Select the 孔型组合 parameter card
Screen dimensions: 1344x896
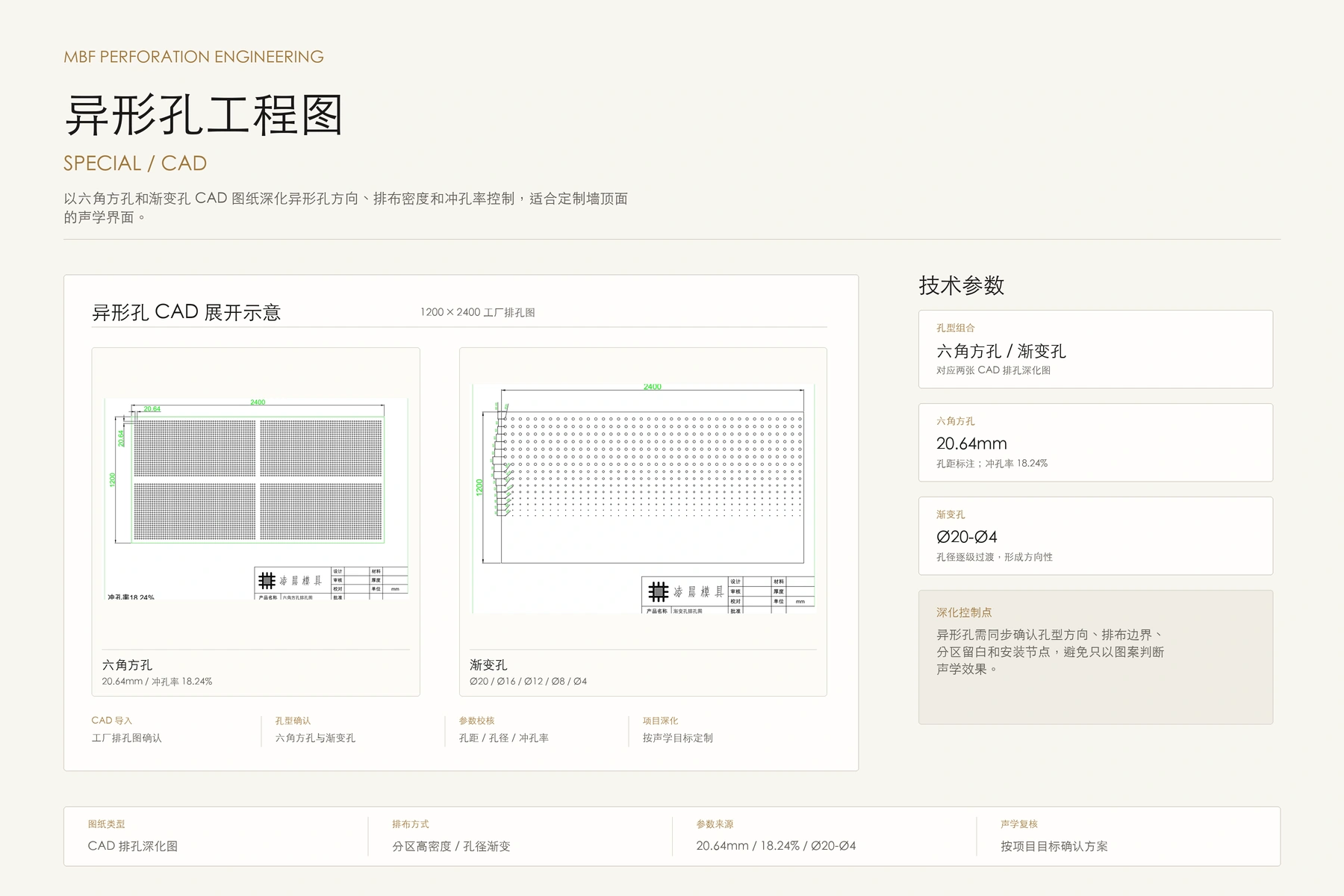1095,349
